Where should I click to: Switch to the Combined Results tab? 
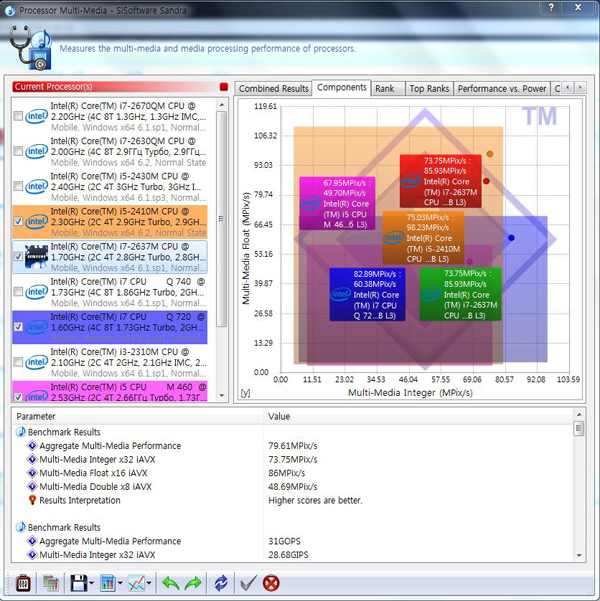coord(273,89)
